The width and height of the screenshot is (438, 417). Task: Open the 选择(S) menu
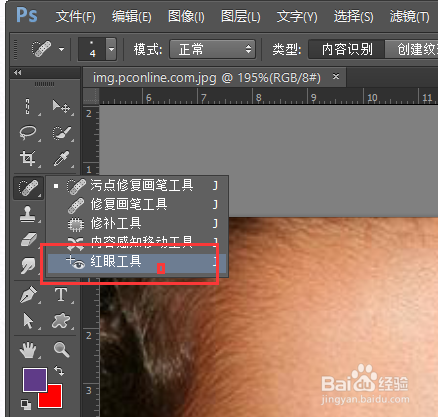[354, 16]
